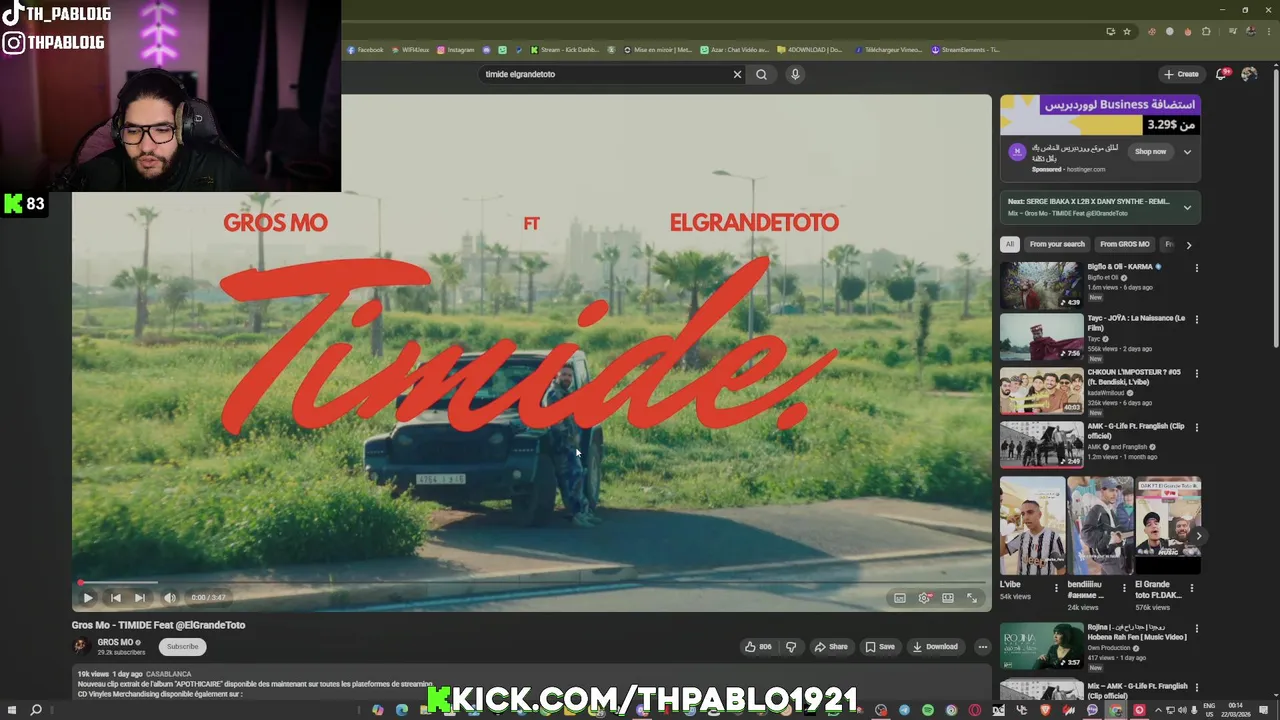Viewport: 1280px width, 720px height.
Task: Switch to theater mode view
Action: pyautogui.click(x=948, y=598)
